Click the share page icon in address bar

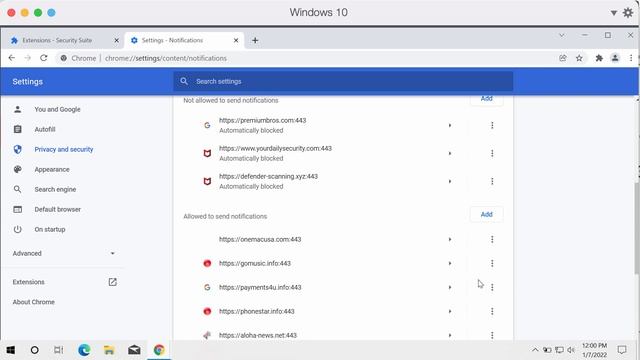(563, 58)
